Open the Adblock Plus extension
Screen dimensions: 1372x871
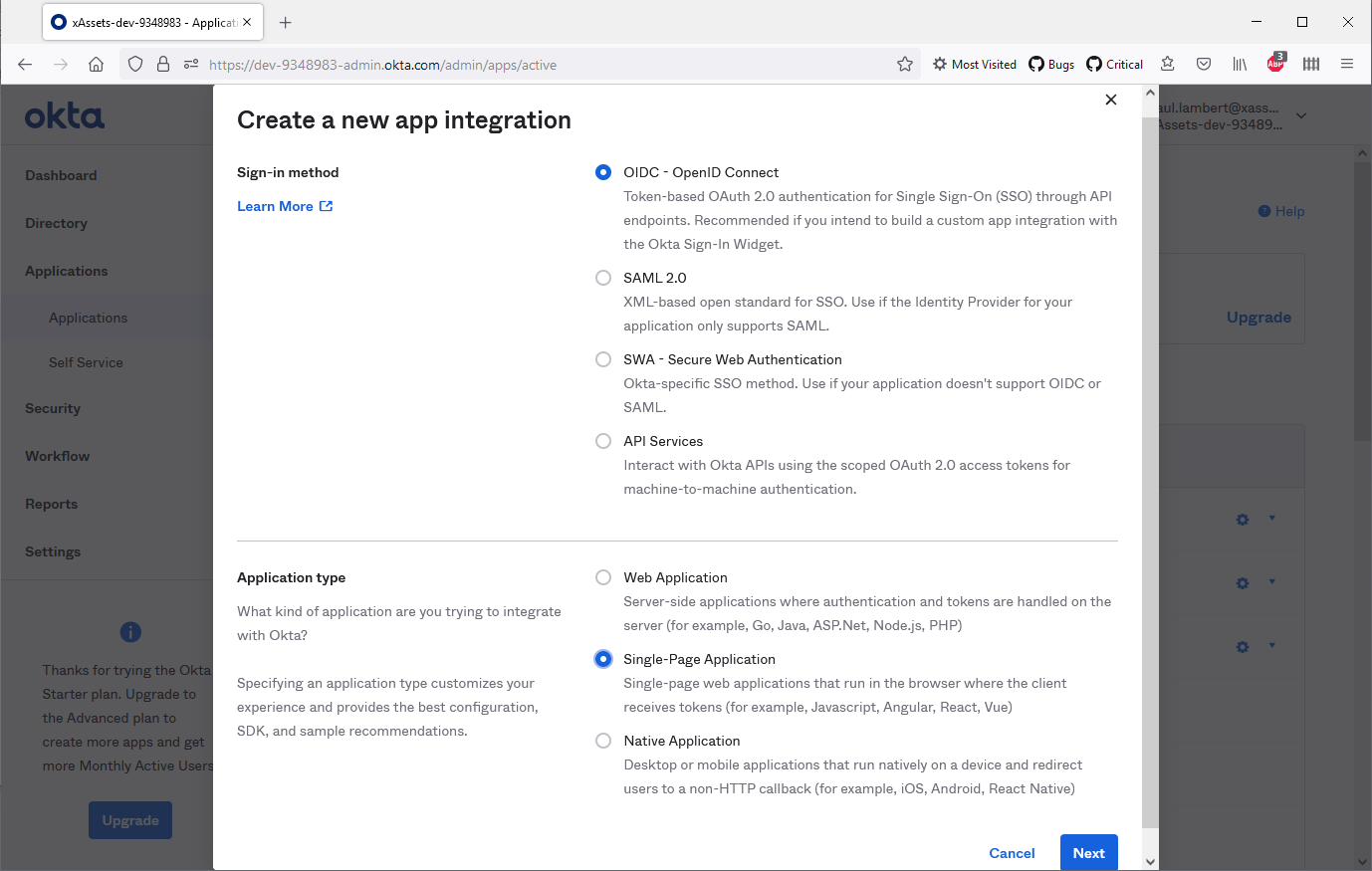point(1275,63)
